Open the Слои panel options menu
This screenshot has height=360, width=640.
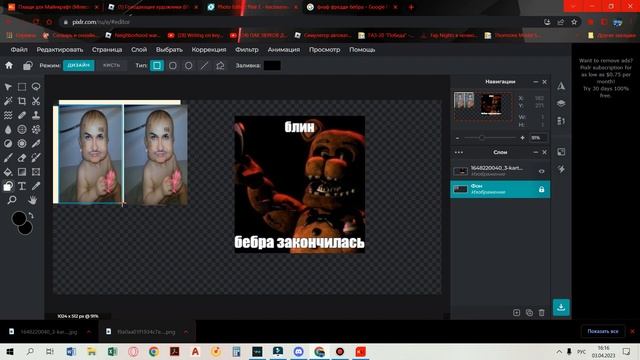pyautogui.click(x=459, y=152)
